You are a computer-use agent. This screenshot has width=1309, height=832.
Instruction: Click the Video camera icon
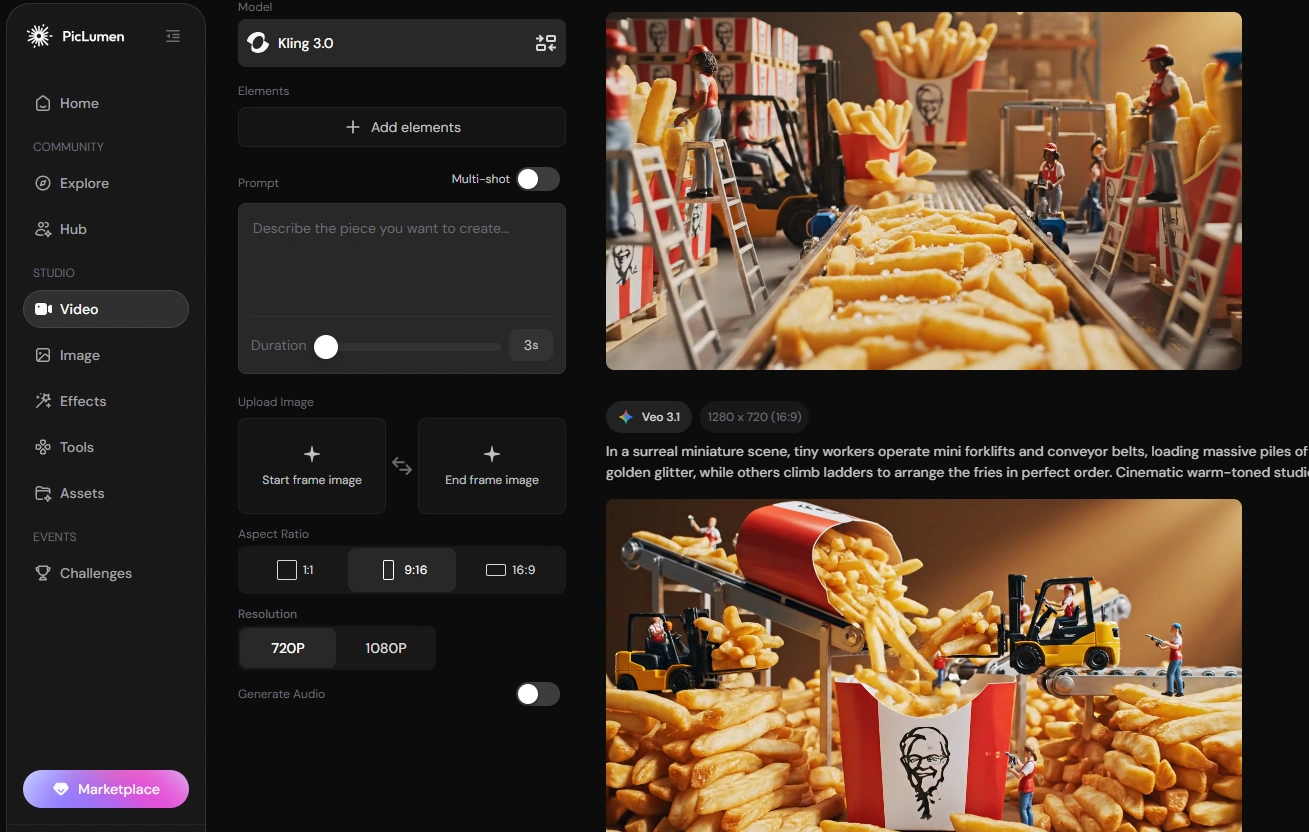pos(43,309)
